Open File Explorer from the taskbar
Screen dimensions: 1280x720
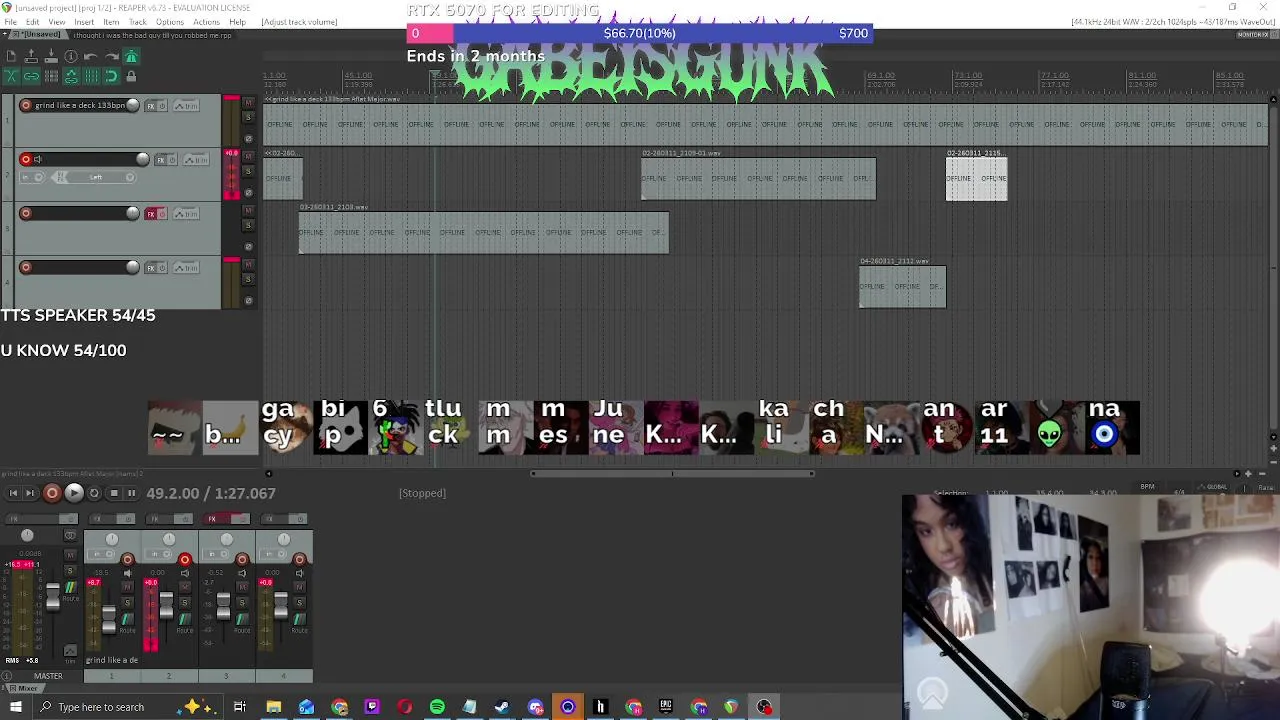(273, 707)
